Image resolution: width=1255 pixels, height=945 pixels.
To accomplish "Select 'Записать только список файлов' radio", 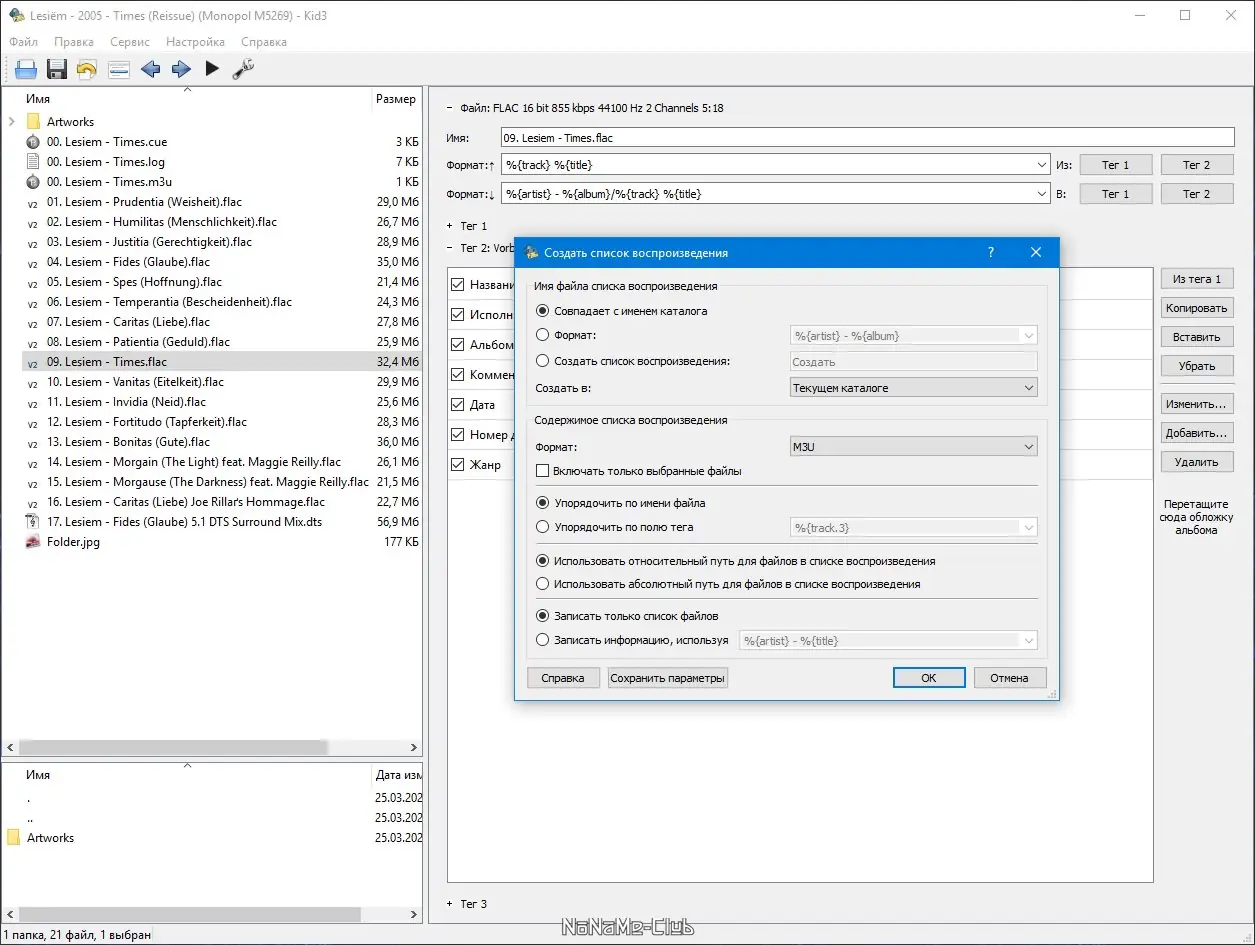I will point(543,616).
